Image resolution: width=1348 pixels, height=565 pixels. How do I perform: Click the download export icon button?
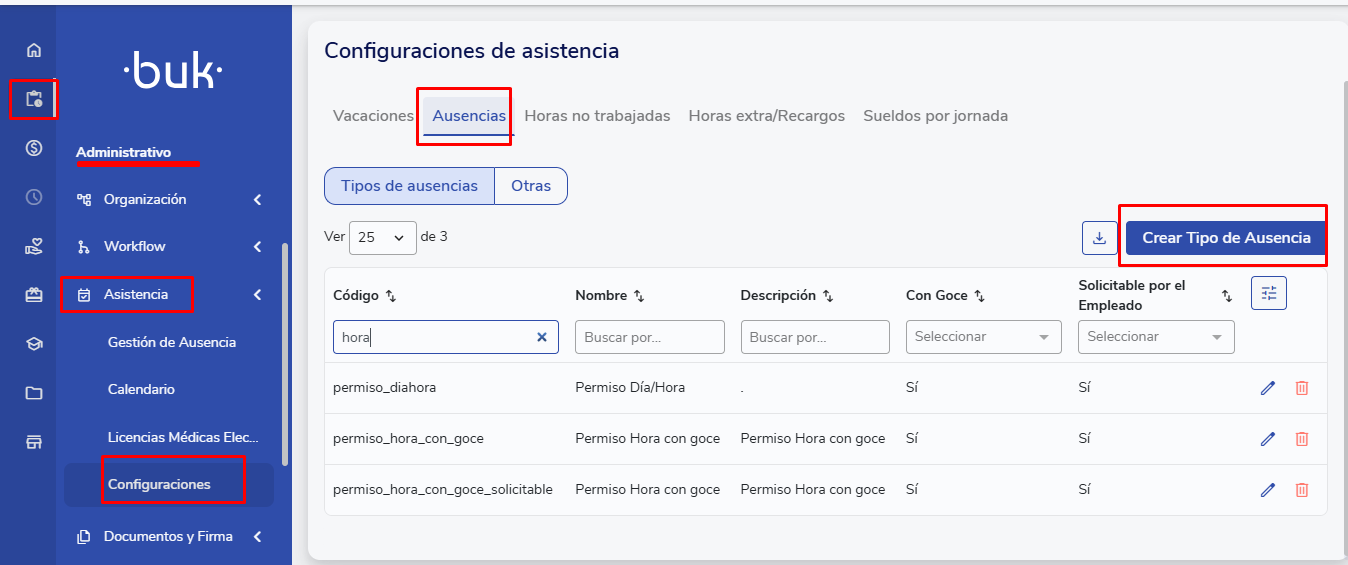point(1099,238)
